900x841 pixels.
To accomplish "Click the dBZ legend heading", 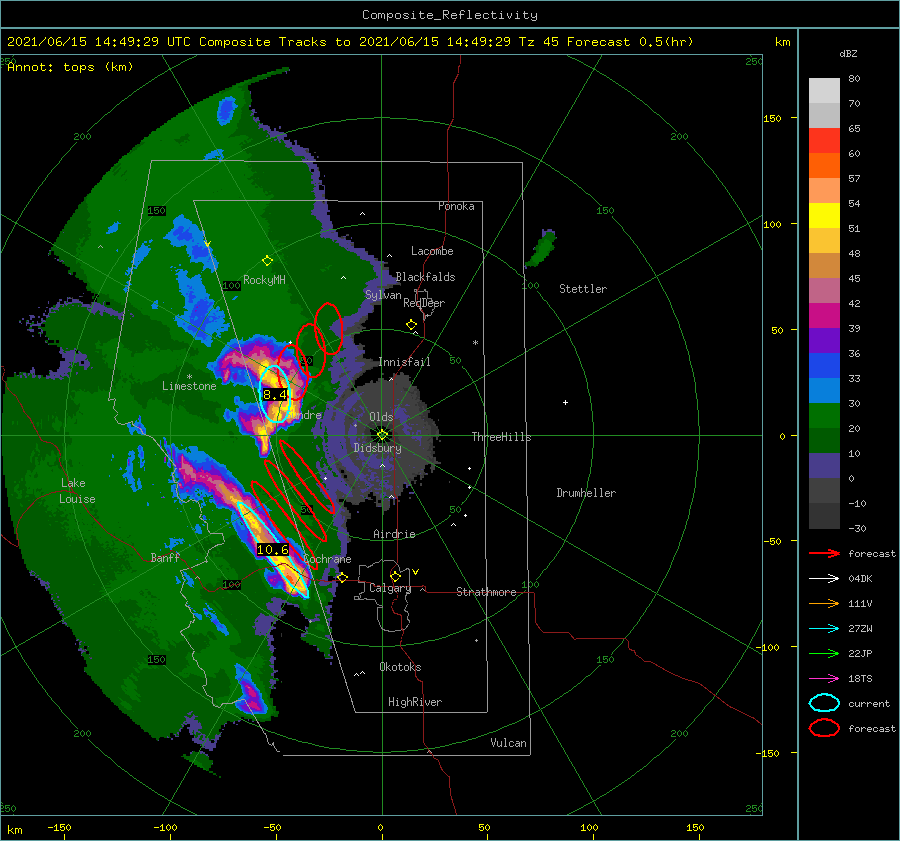I will [x=848, y=53].
